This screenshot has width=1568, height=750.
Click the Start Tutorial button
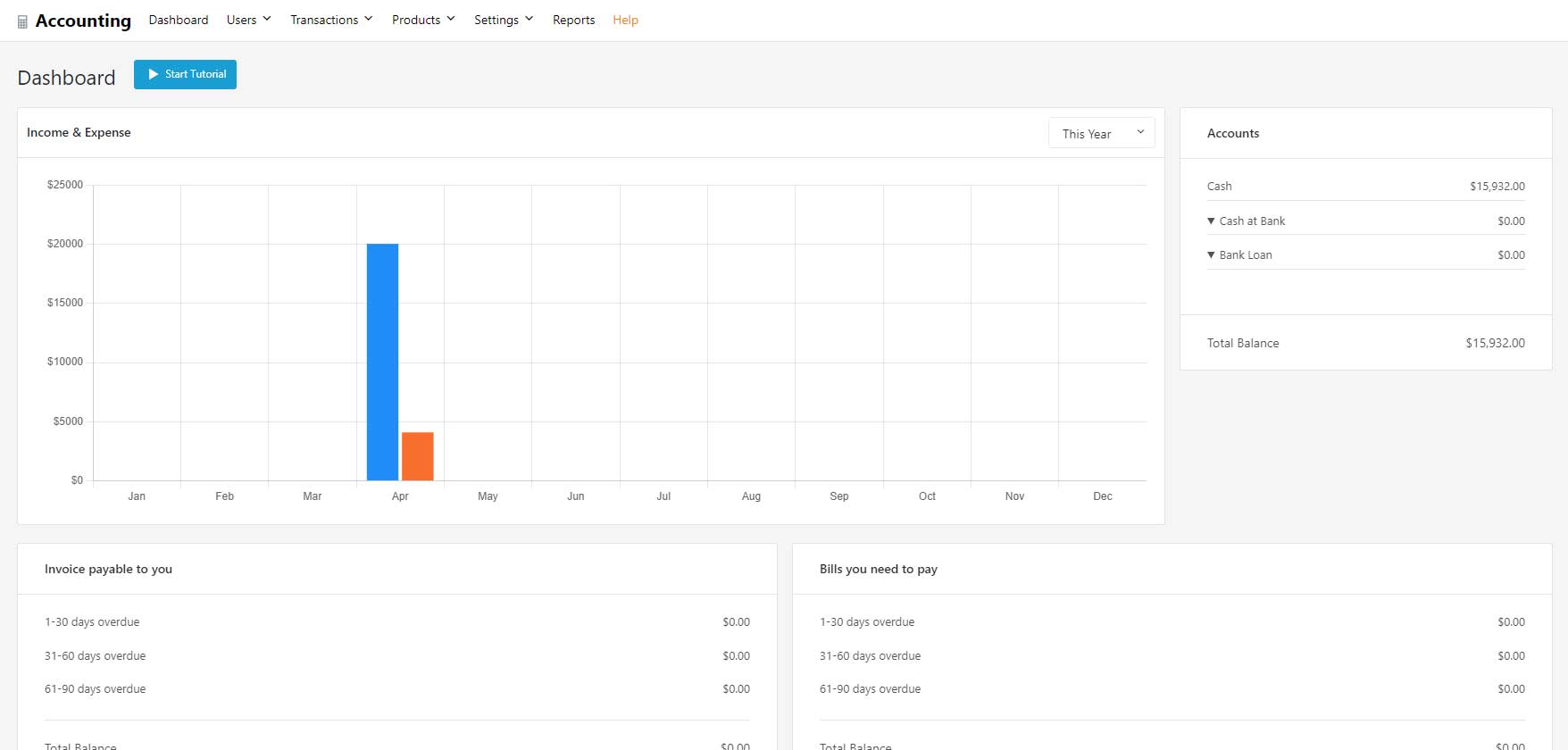[185, 74]
